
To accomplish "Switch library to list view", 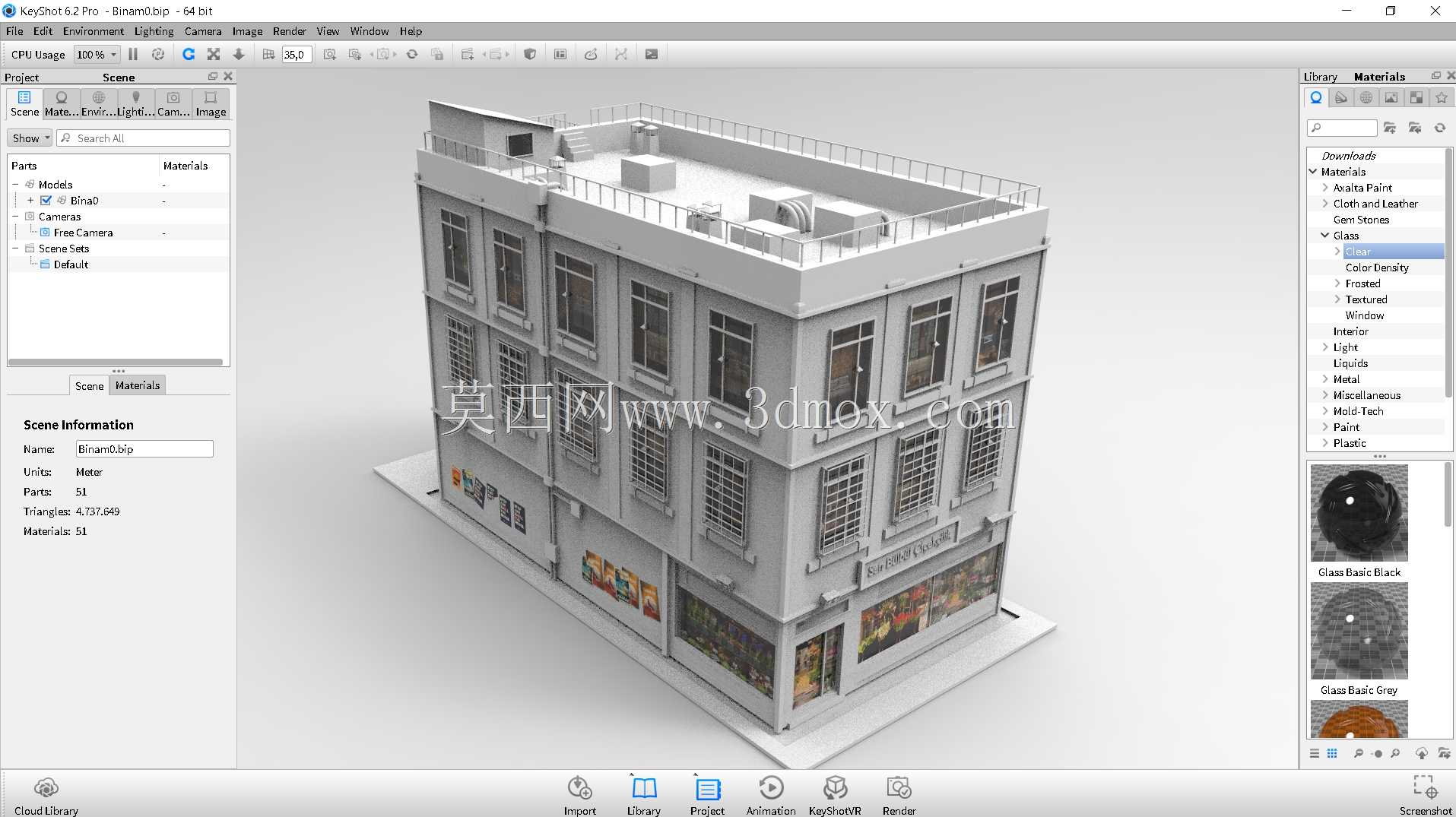I will [x=1315, y=753].
